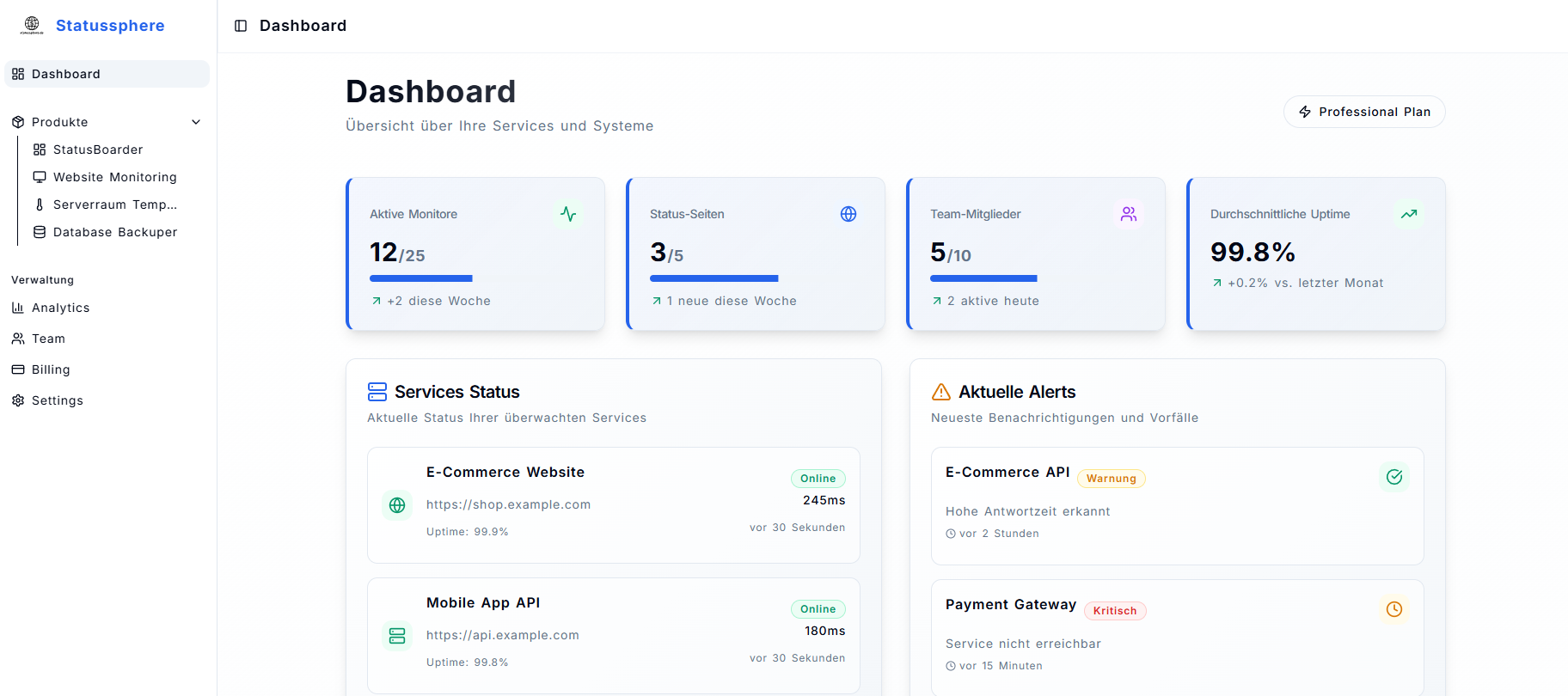The image size is (1568, 696).
Task: Collapse the Produkte menu chevron
Action: [196, 122]
